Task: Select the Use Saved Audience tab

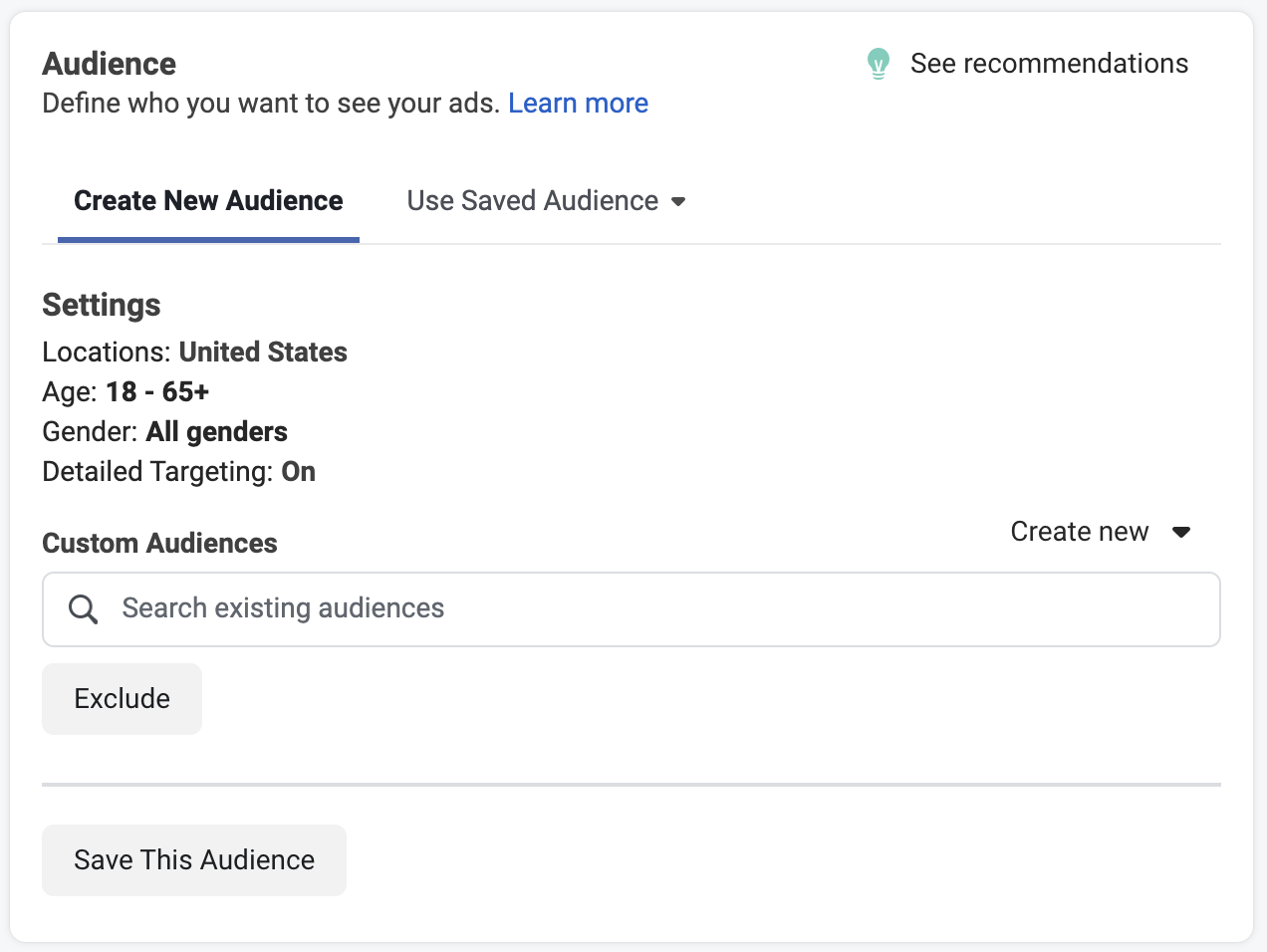Action: tap(532, 201)
